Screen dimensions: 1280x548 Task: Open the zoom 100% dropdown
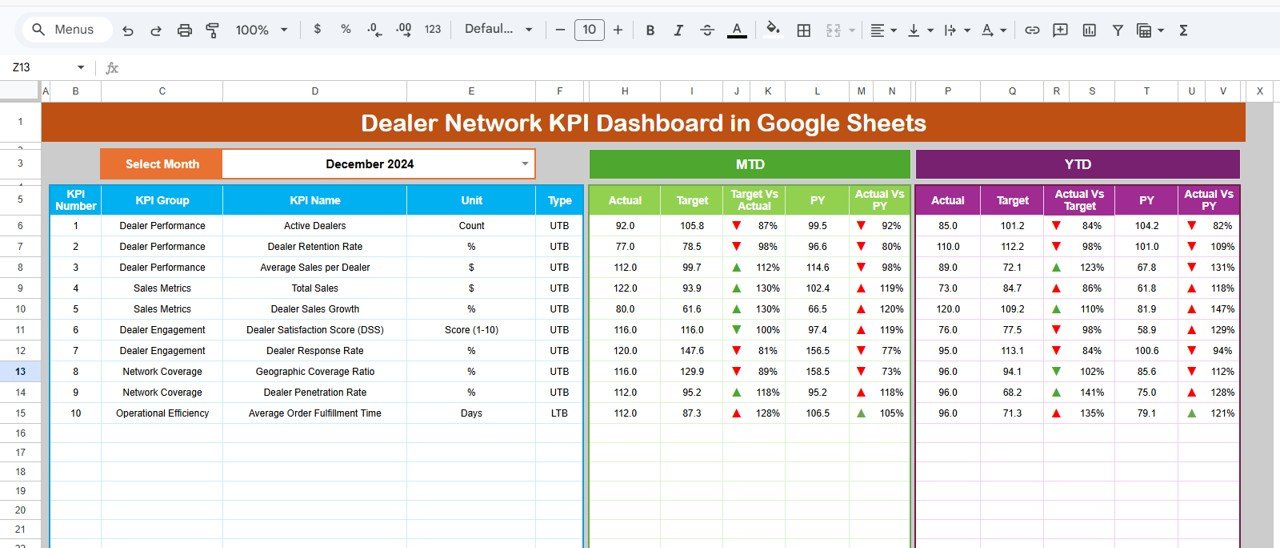(260, 30)
